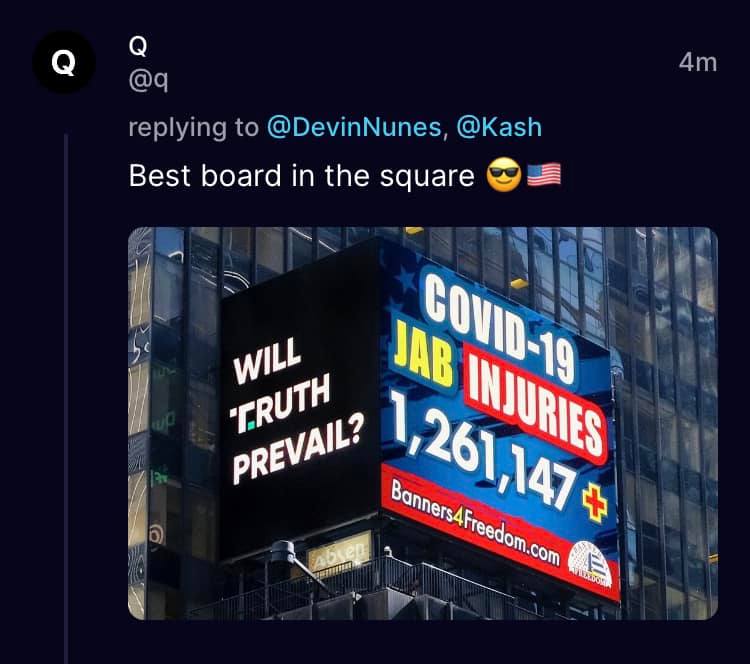Click the American flag emoji
Viewport: 750px width, 664px height.
tap(543, 176)
